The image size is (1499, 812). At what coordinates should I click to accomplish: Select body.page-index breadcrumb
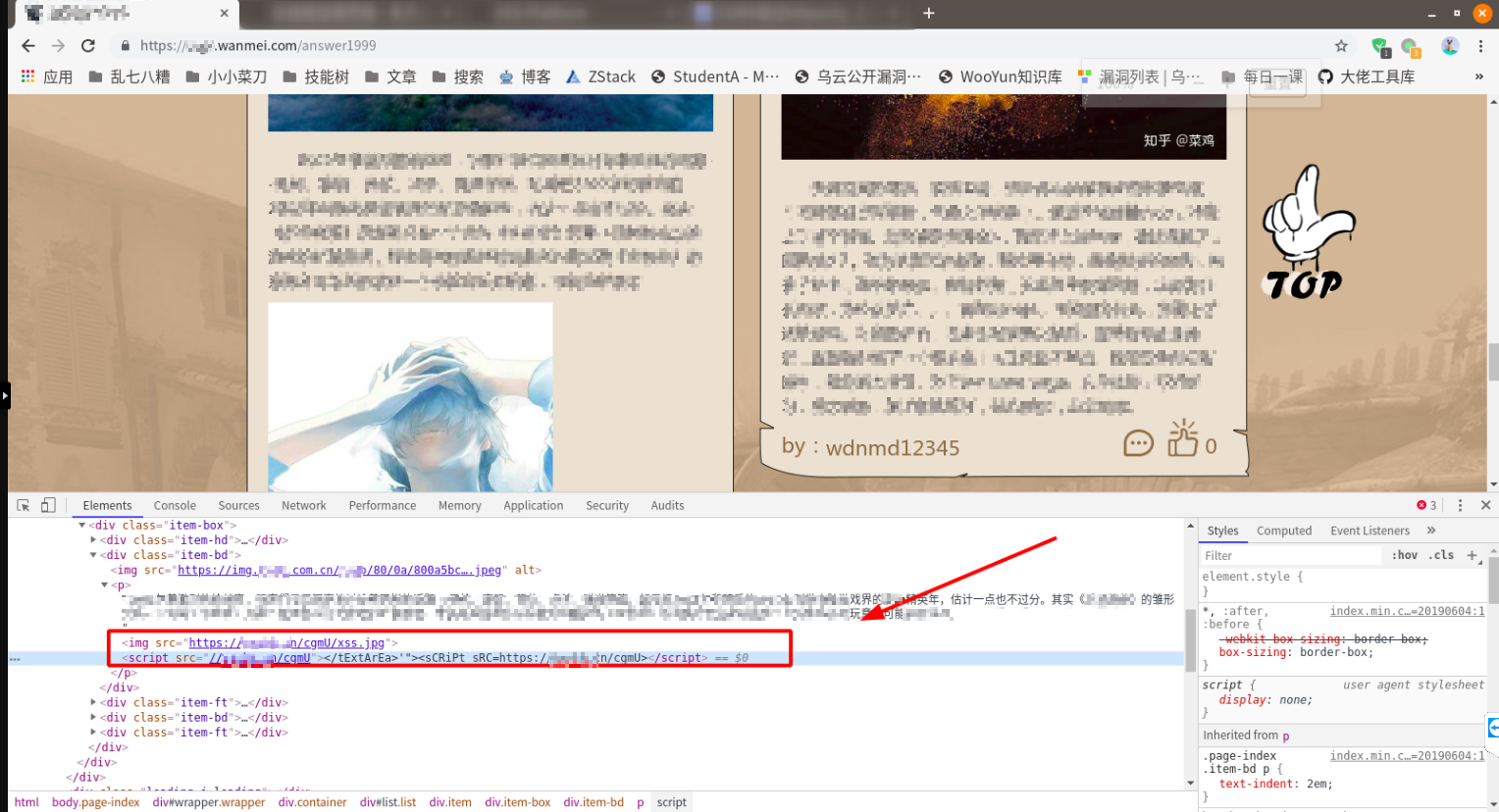tap(96, 802)
